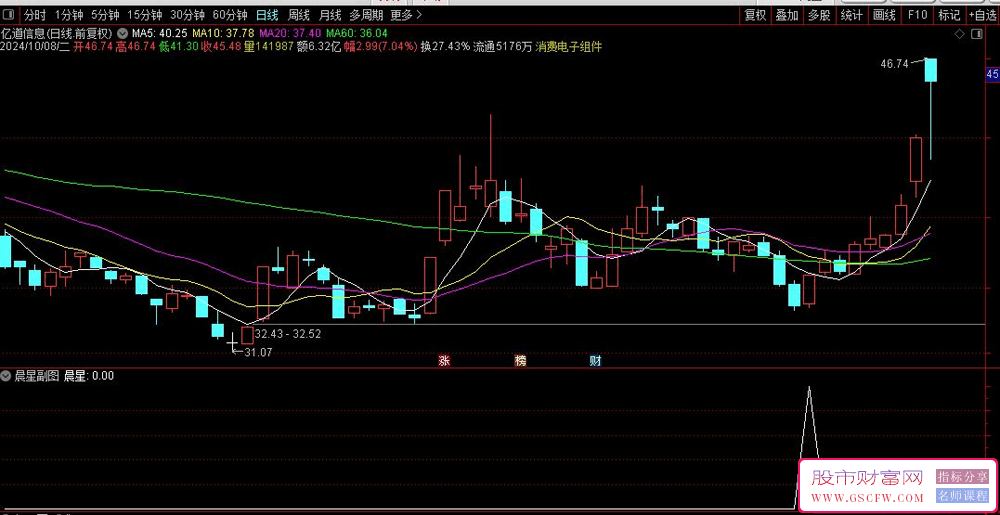Select the latest cyan candle at 46.74
This screenshot has height=515, width=1000.
930,70
